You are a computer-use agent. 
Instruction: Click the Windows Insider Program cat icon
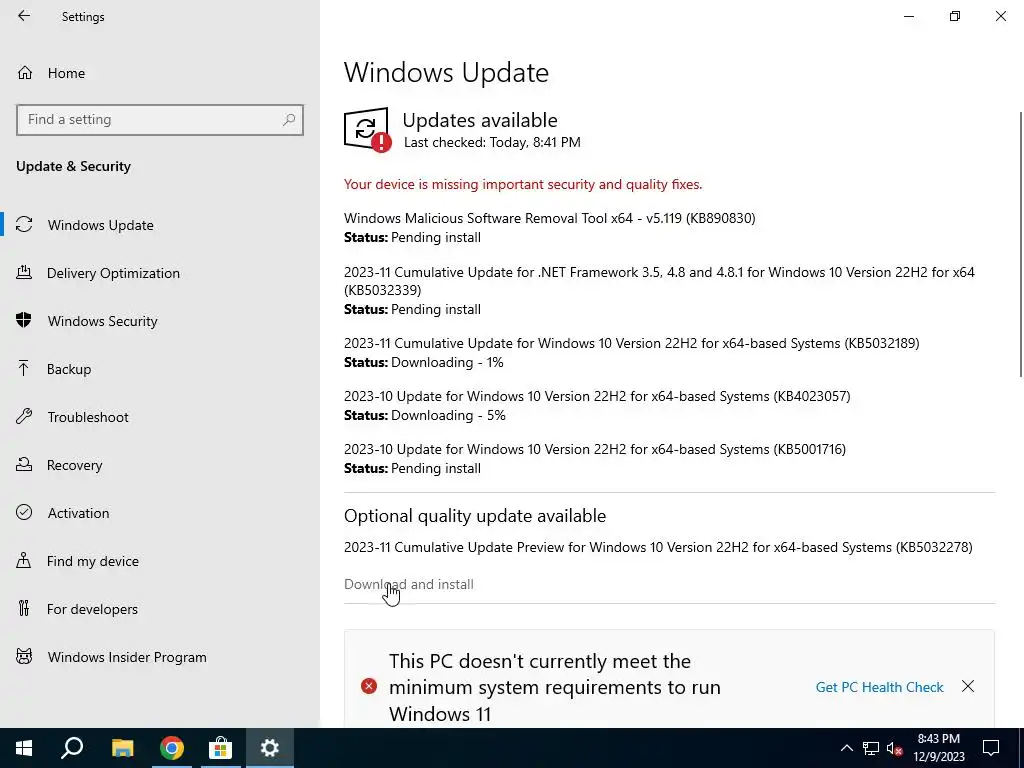click(x=24, y=656)
